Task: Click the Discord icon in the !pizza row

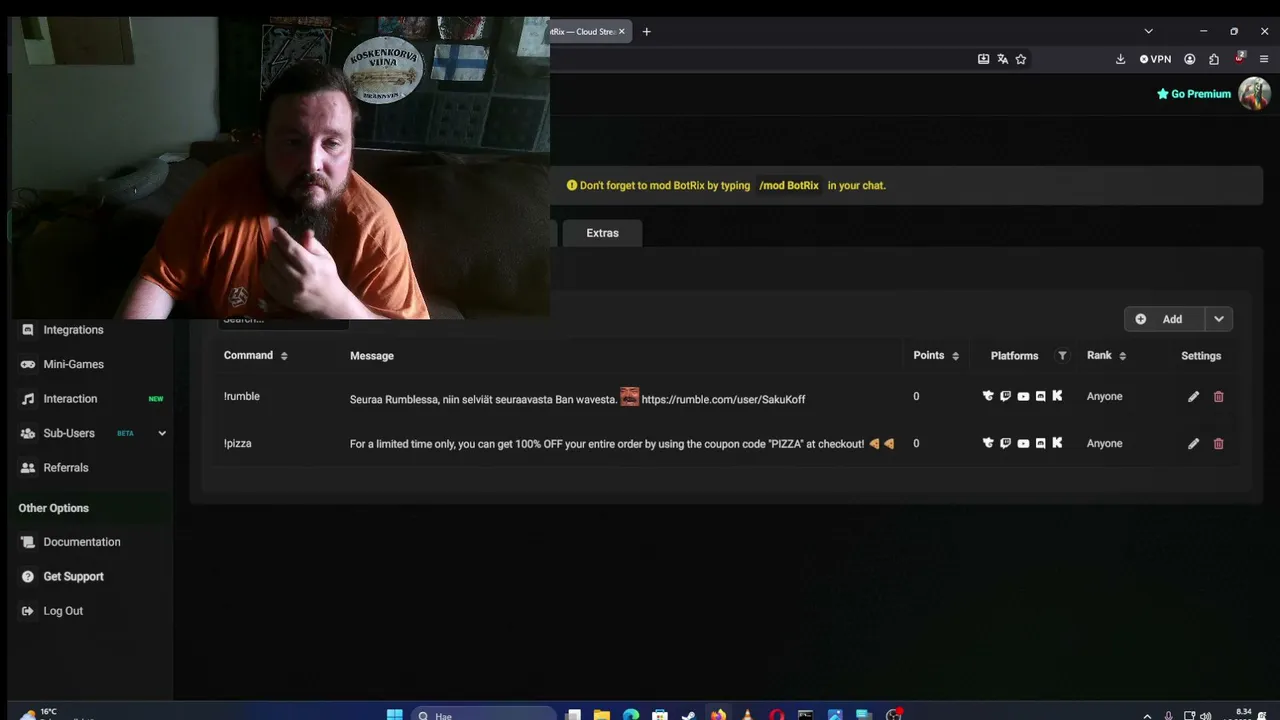Action: pos(1040,443)
